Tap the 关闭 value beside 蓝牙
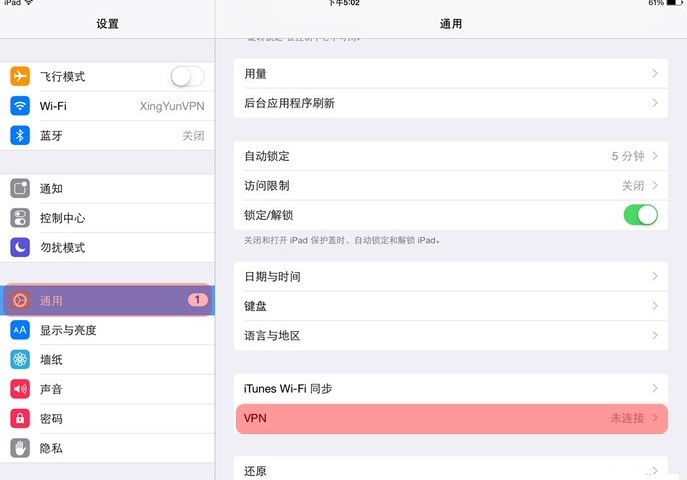The image size is (687, 480). tap(193, 136)
